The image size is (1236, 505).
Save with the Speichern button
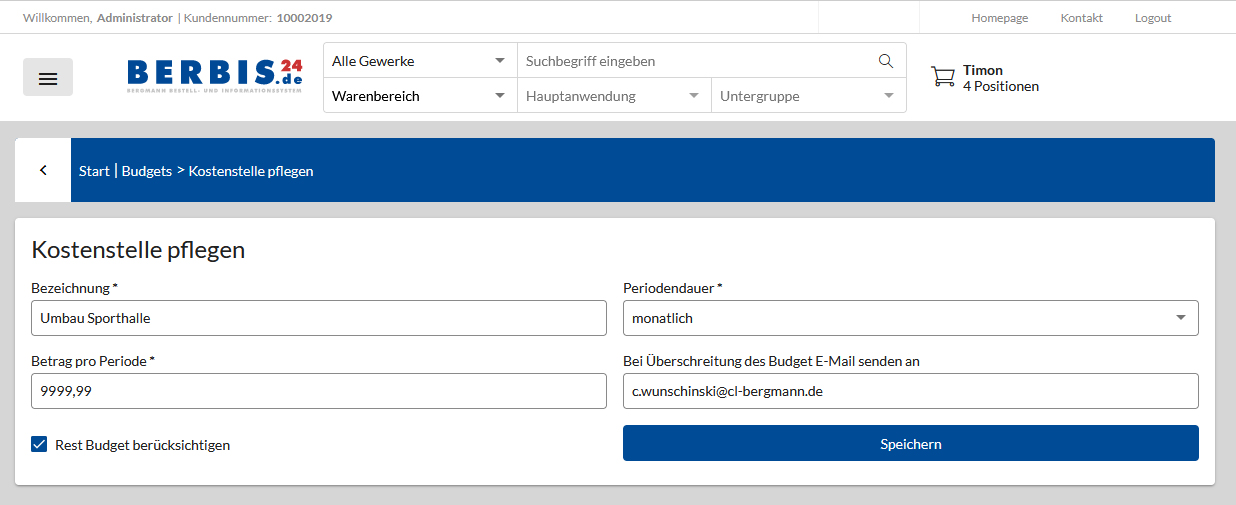tap(911, 443)
